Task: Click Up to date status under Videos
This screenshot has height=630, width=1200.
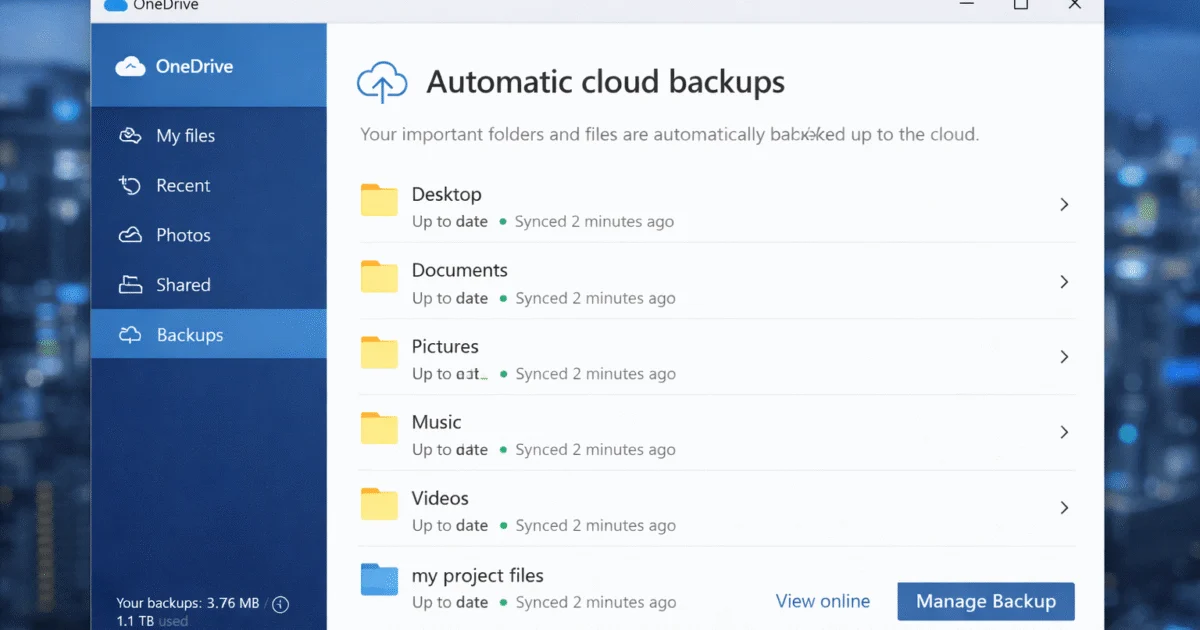Action: coord(450,526)
